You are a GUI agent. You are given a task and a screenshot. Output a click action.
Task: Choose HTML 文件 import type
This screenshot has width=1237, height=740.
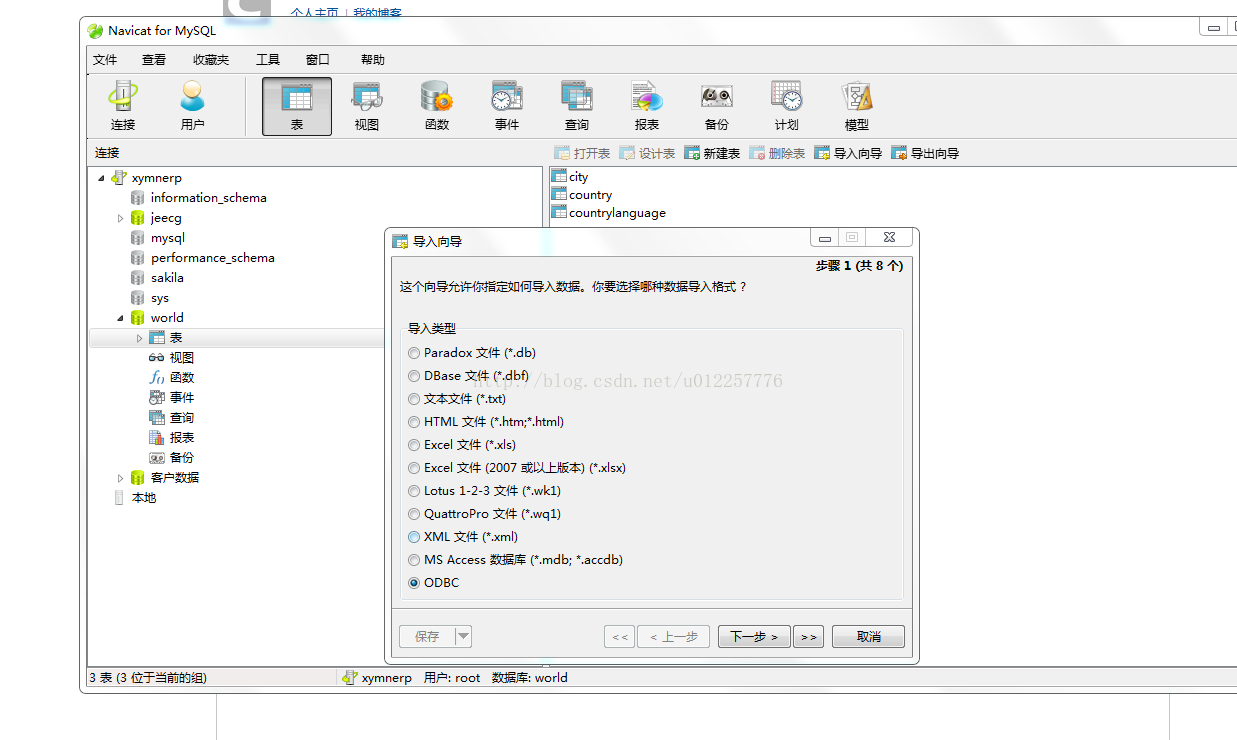coord(414,422)
